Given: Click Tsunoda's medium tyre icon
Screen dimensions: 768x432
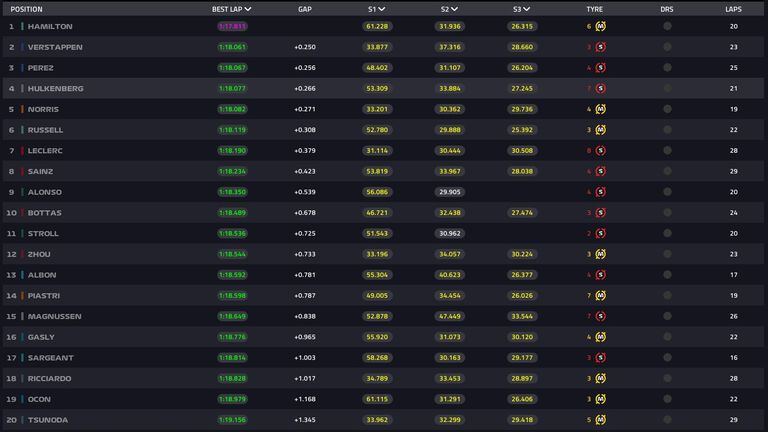Looking at the screenshot, I should 601,420.
